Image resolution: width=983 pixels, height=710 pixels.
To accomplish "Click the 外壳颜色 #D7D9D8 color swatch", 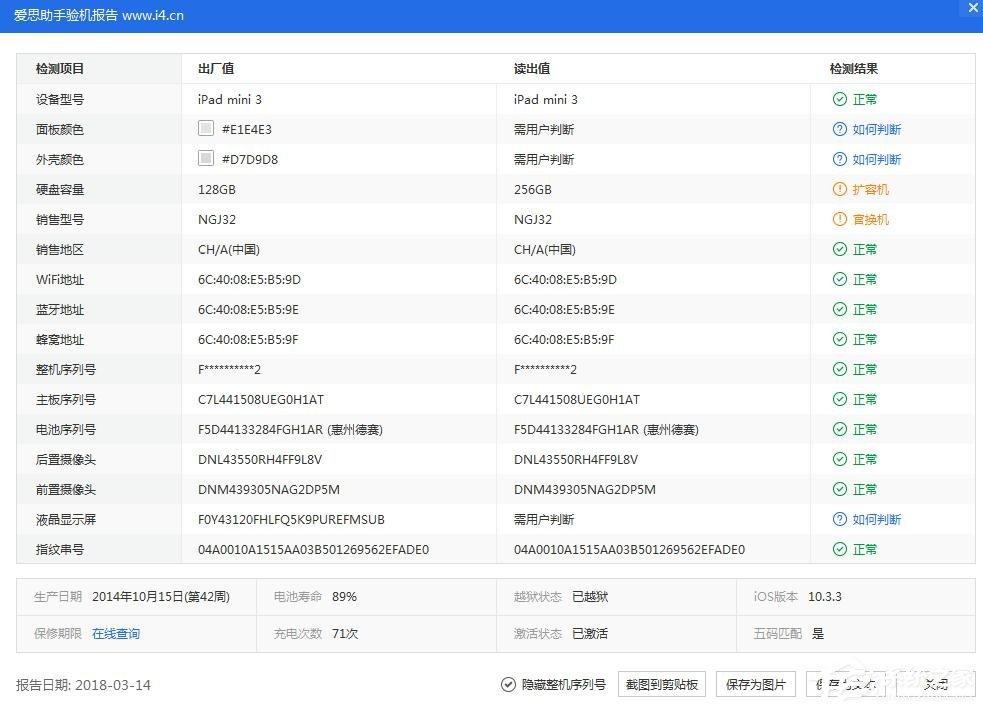I will pyautogui.click(x=206, y=159).
